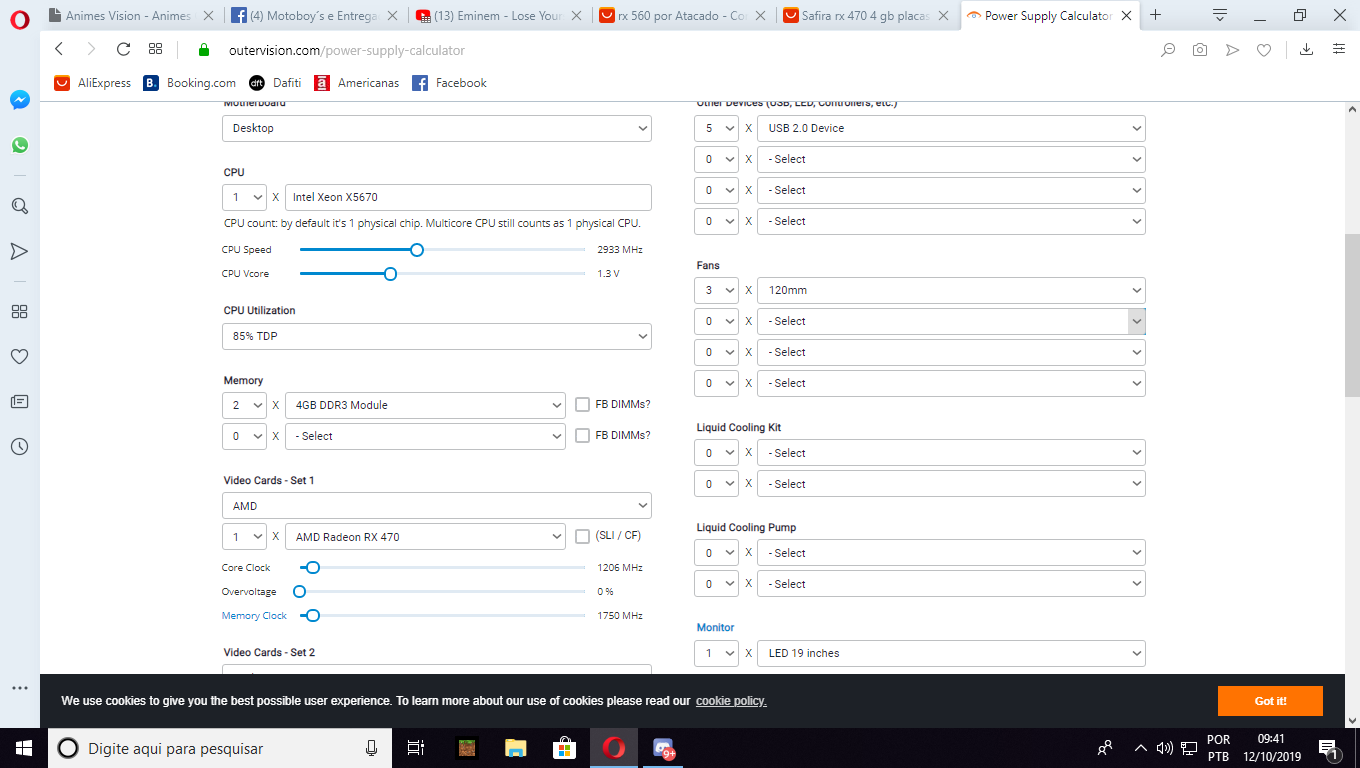
Task: Click the Intel Xeon X5670 CPU field
Action: point(468,197)
